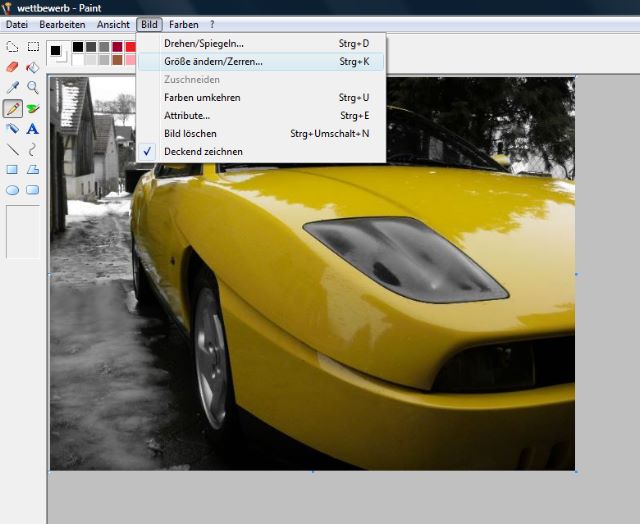Select 'Farben umkehren' menu entry
Screen dimensions: 640x524
(202, 97)
